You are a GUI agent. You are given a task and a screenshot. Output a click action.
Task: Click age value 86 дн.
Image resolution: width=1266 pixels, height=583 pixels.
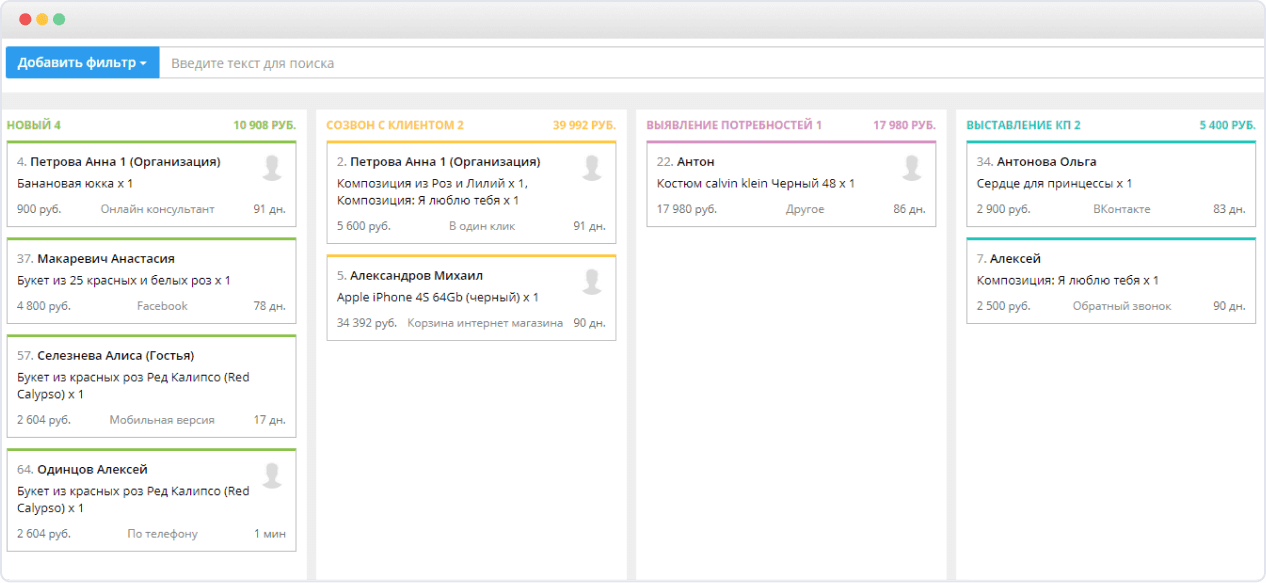pos(910,209)
